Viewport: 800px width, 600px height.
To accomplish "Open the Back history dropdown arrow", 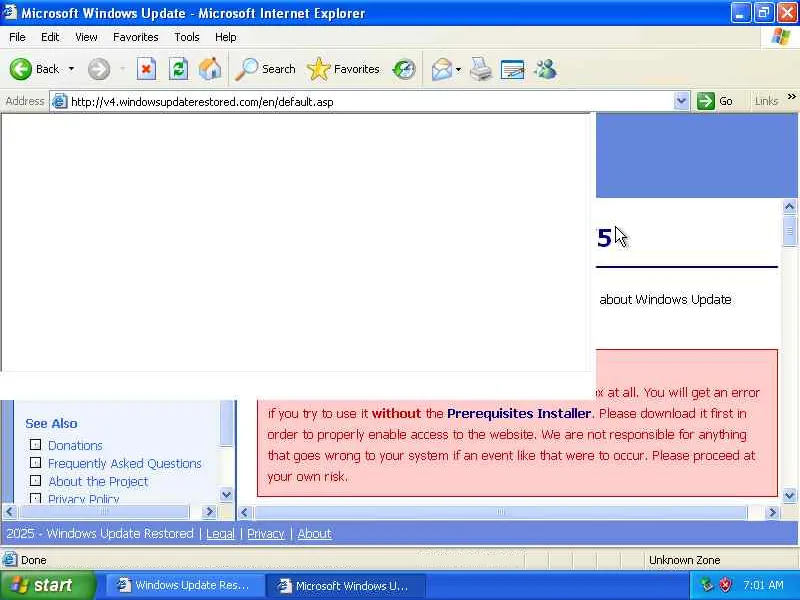I will (71, 69).
